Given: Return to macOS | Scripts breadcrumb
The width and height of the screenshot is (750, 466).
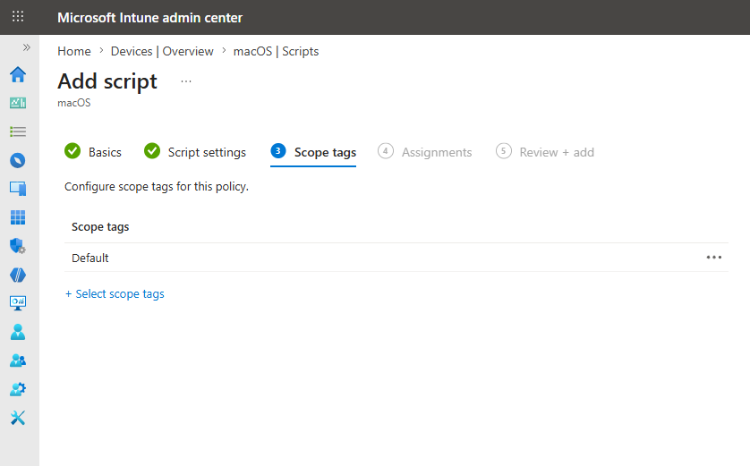Looking at the screenshot, I should pyautogui.click(x=276, y=51).
